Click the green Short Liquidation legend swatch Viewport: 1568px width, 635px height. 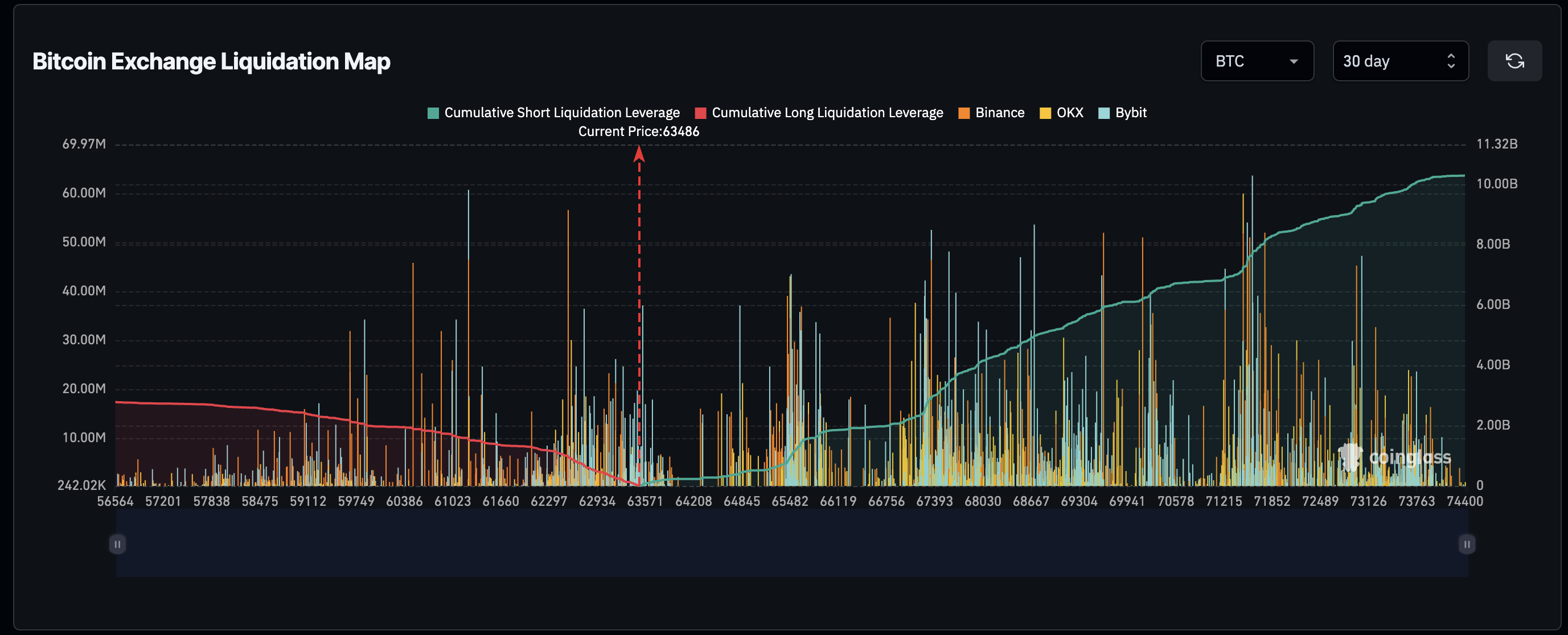pyautogui.click(x=433, y=113)
